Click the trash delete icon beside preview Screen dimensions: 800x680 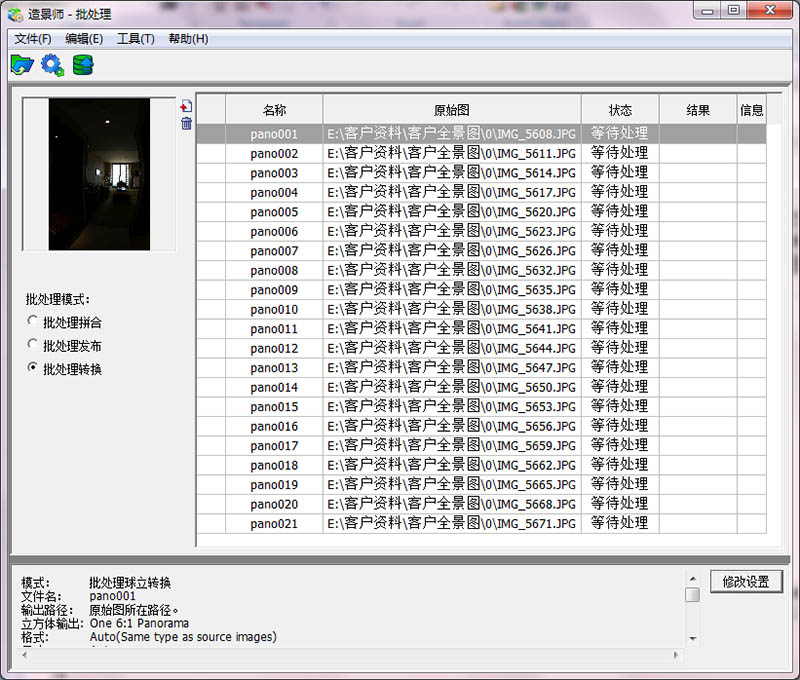coord(186,123)
